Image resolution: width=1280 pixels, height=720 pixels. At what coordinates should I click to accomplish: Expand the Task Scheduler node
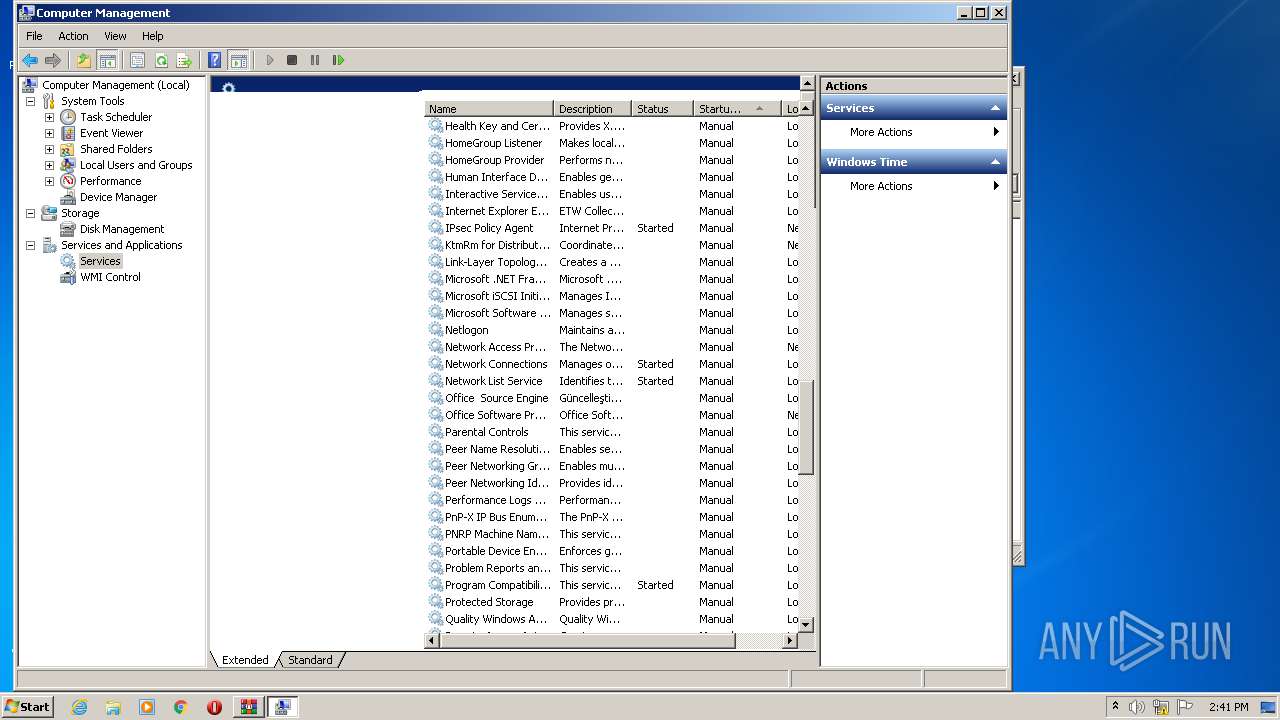coord(49,117)
